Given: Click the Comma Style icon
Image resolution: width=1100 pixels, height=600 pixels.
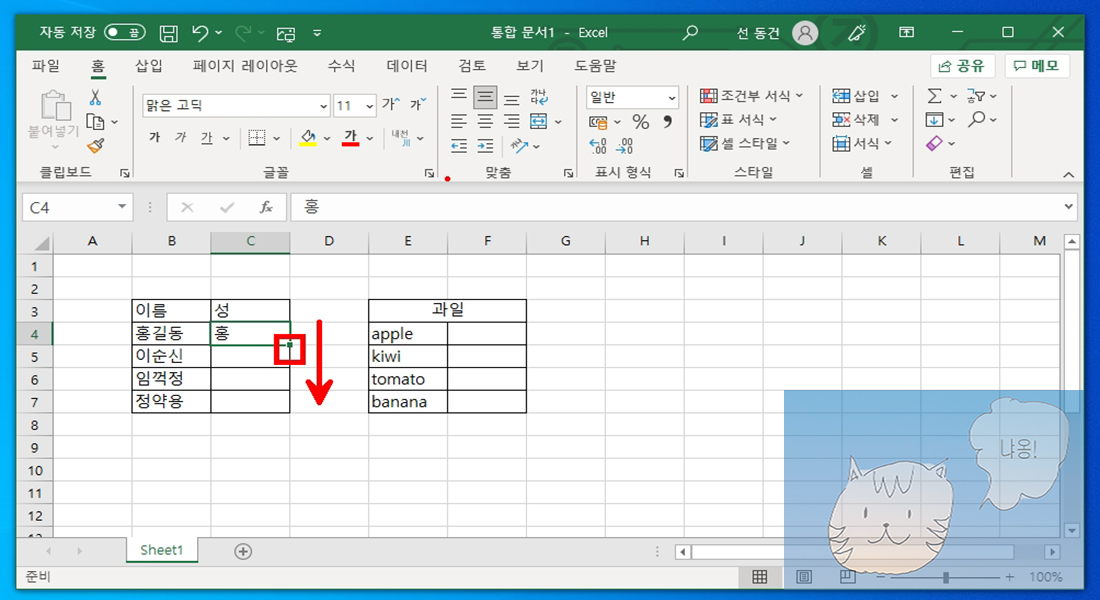Looking at the screenshot, I should [x=667, y=122].
